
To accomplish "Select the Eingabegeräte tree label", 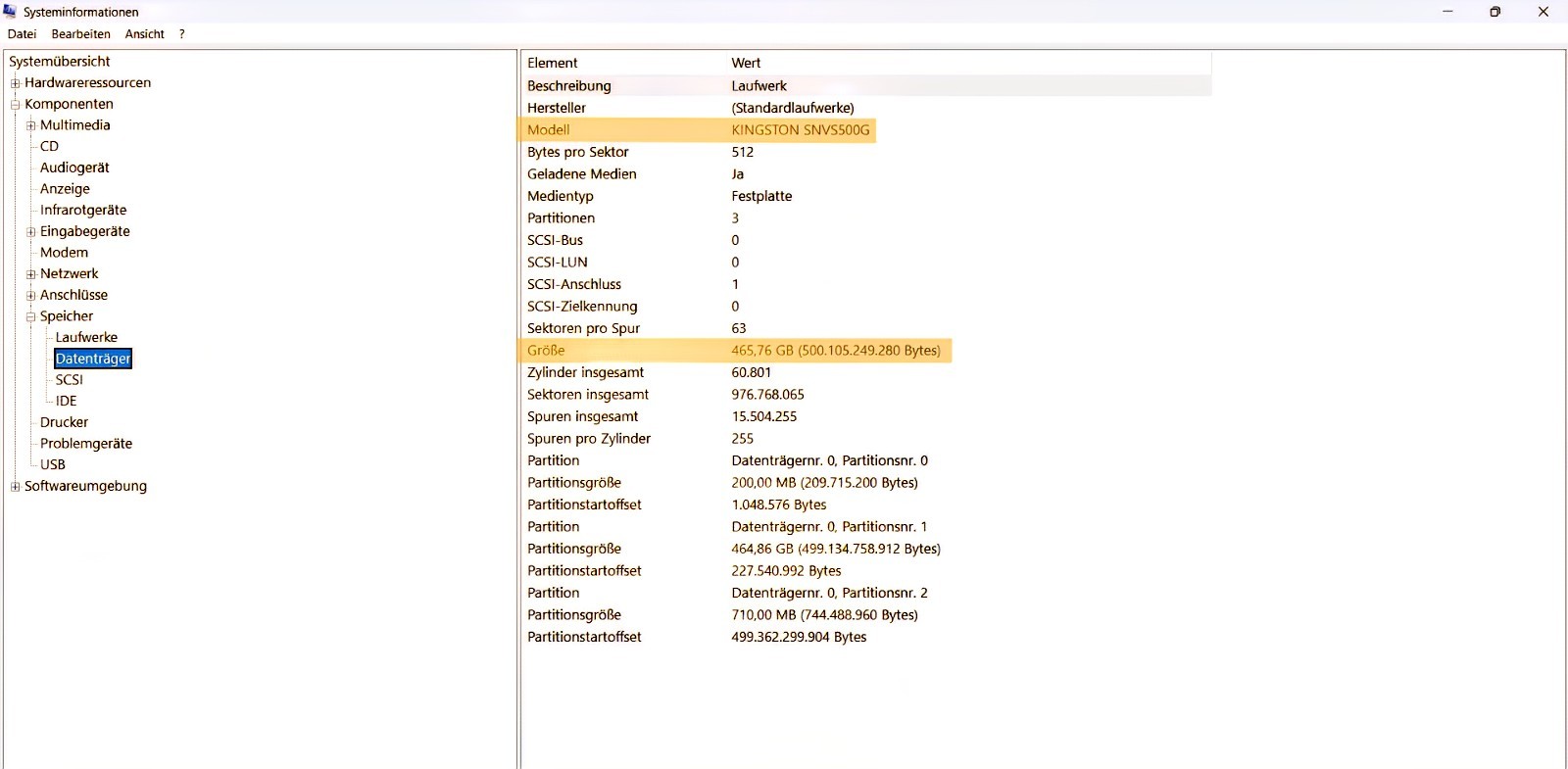I will click(x=85, y=231).
